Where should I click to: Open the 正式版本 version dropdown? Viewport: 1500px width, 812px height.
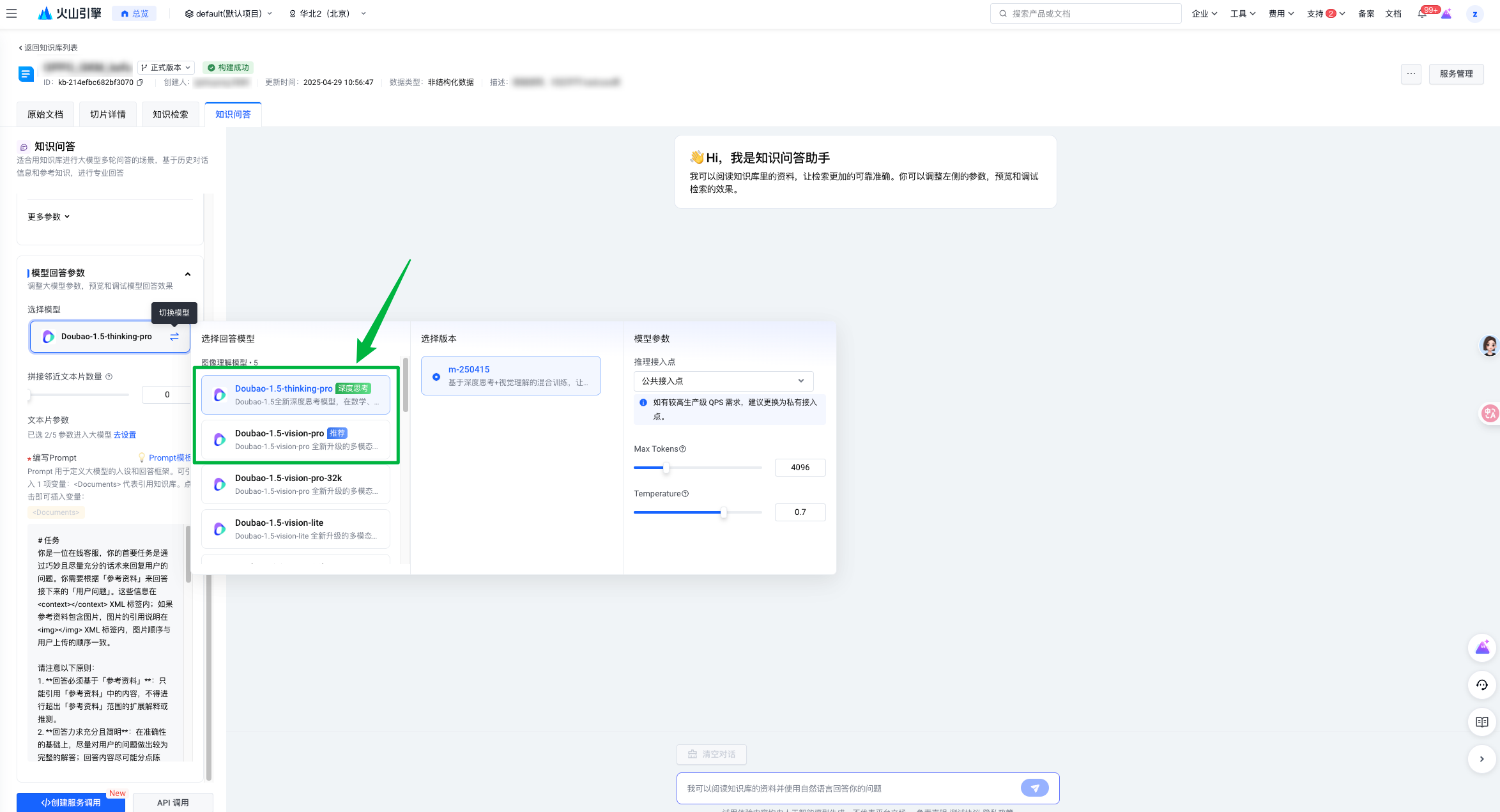click(165, 68)
